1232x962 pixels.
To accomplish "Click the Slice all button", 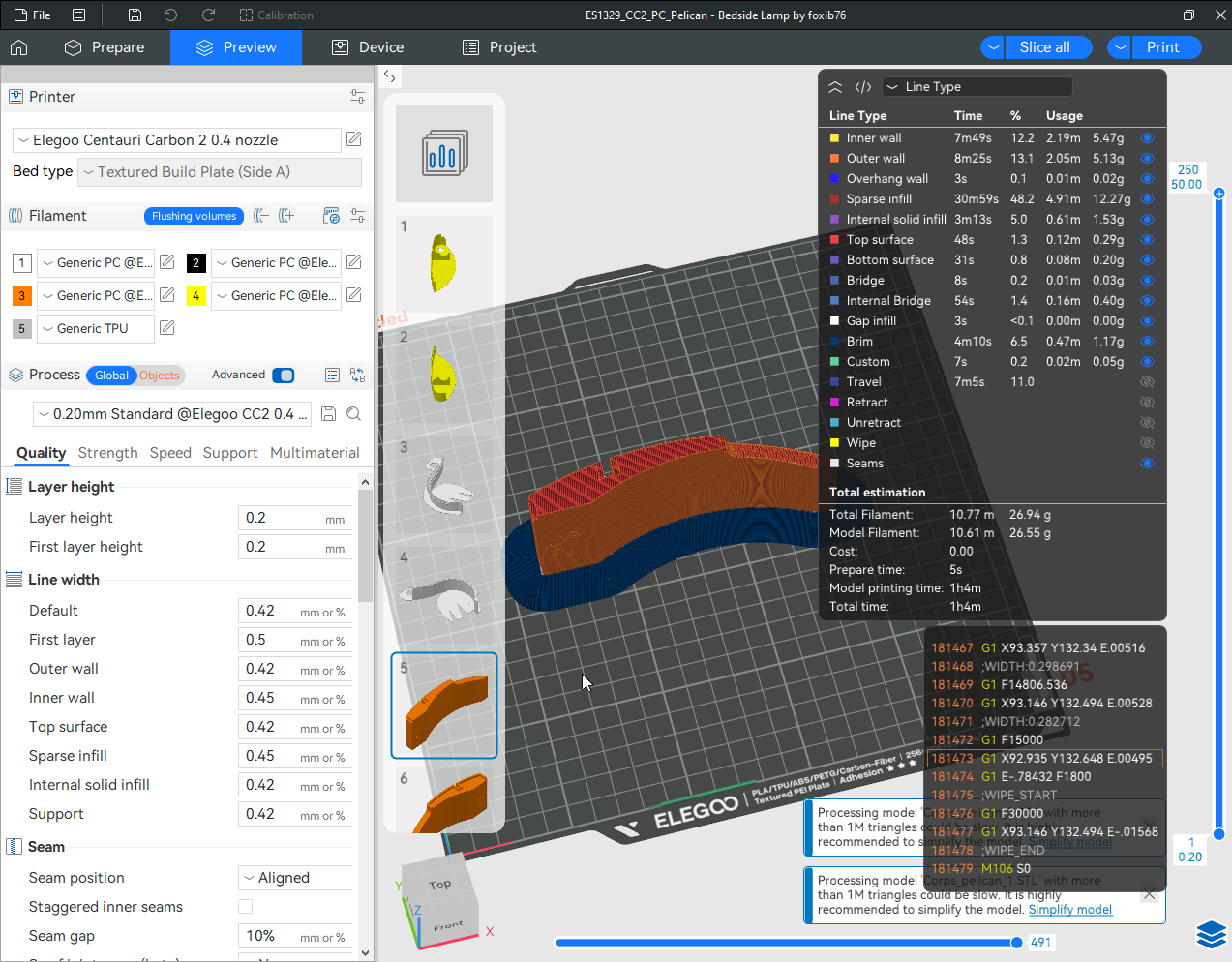I will 1044,47.
